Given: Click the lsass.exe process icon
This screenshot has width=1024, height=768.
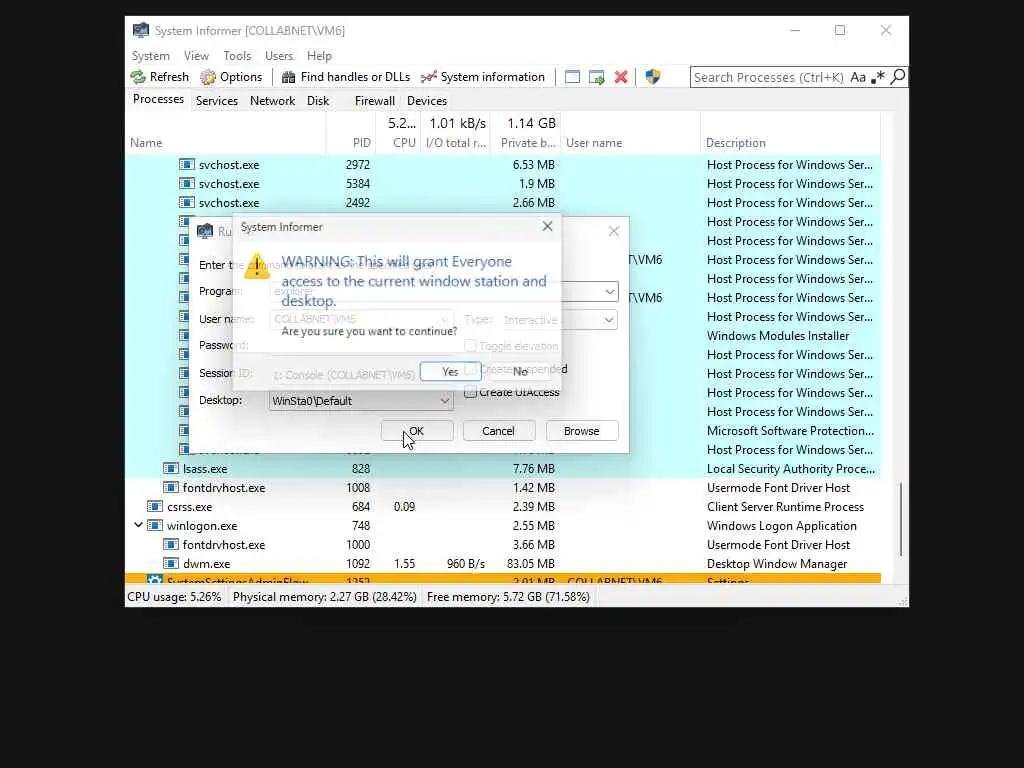Looking at the screenshot, I should pyautogui.click(x=170, y=468).
